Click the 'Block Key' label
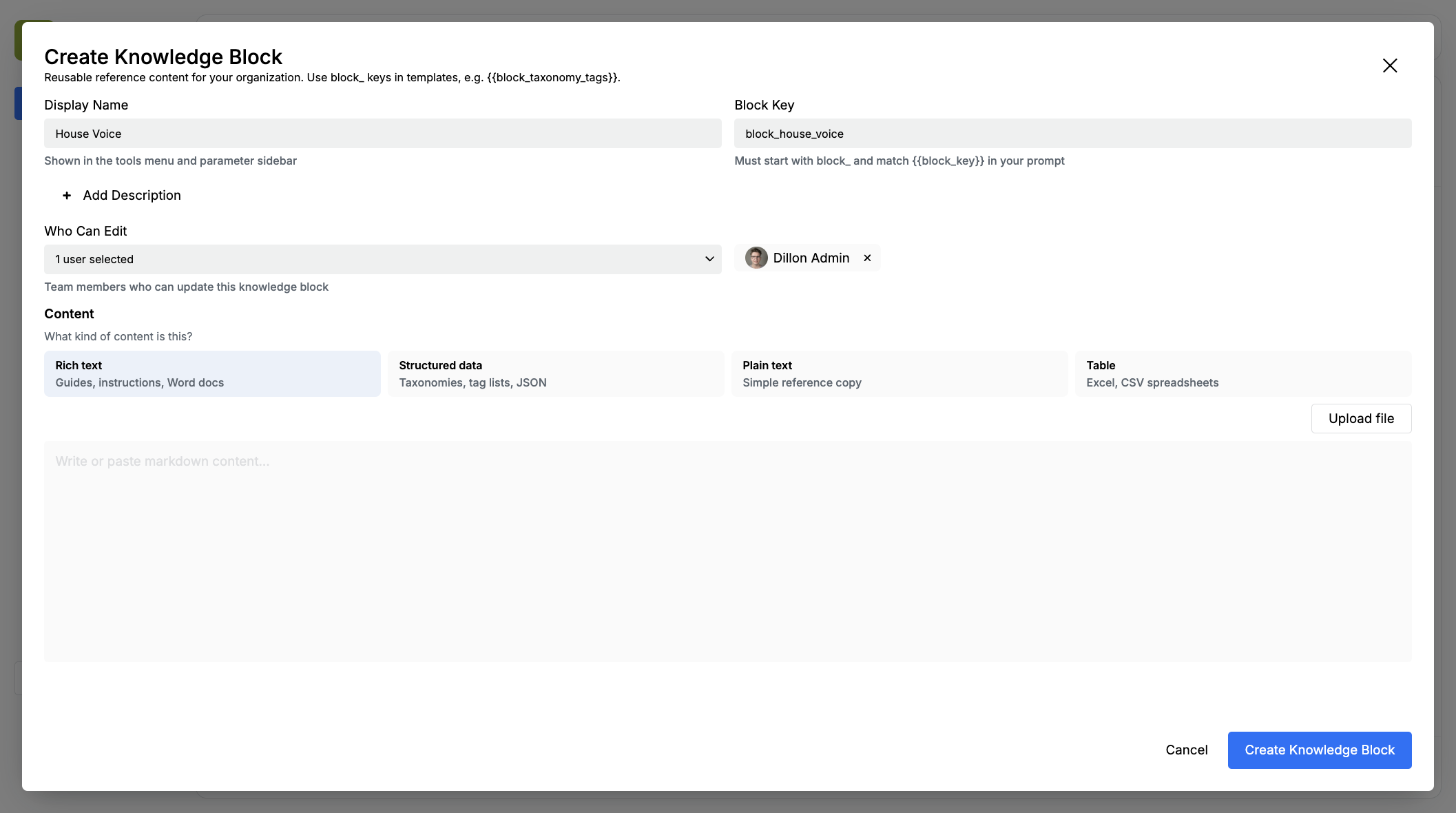Image resolution: width=1456 pixels, height=813 pixels. pyautogui.click(x=765, y=105)
